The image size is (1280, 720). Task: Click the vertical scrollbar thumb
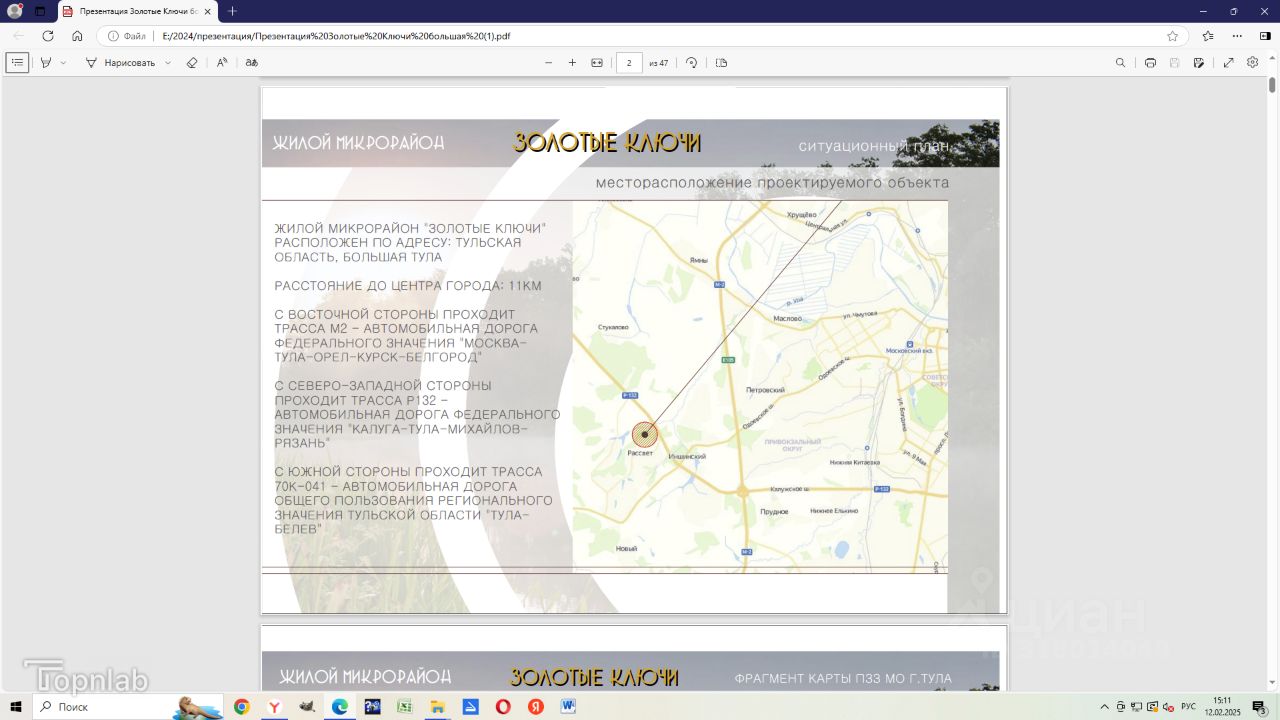click(1272, 85)
